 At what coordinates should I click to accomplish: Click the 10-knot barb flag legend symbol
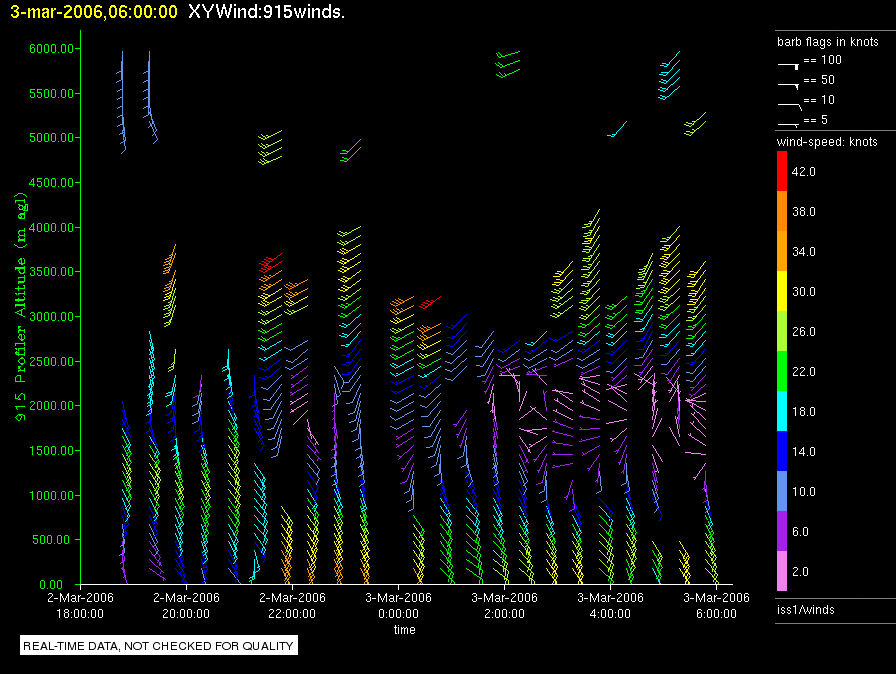789,102
